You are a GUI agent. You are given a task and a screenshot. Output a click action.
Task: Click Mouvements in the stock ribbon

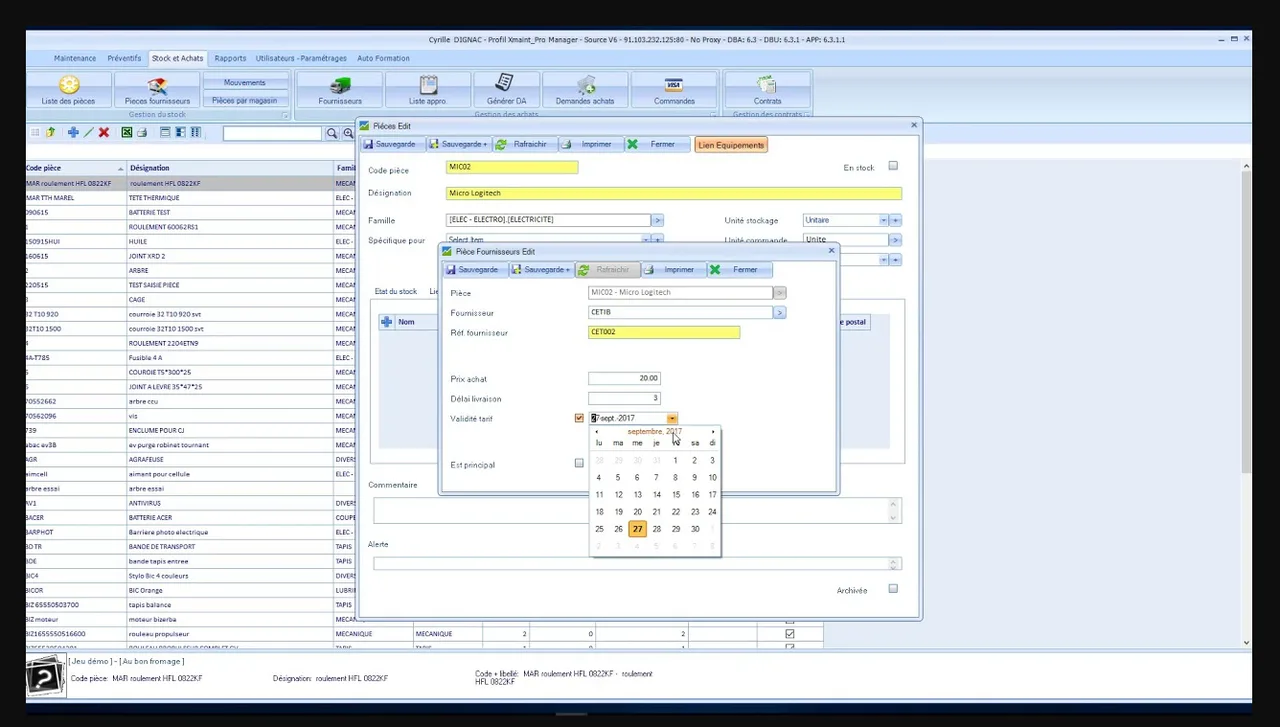pos(245,82)
